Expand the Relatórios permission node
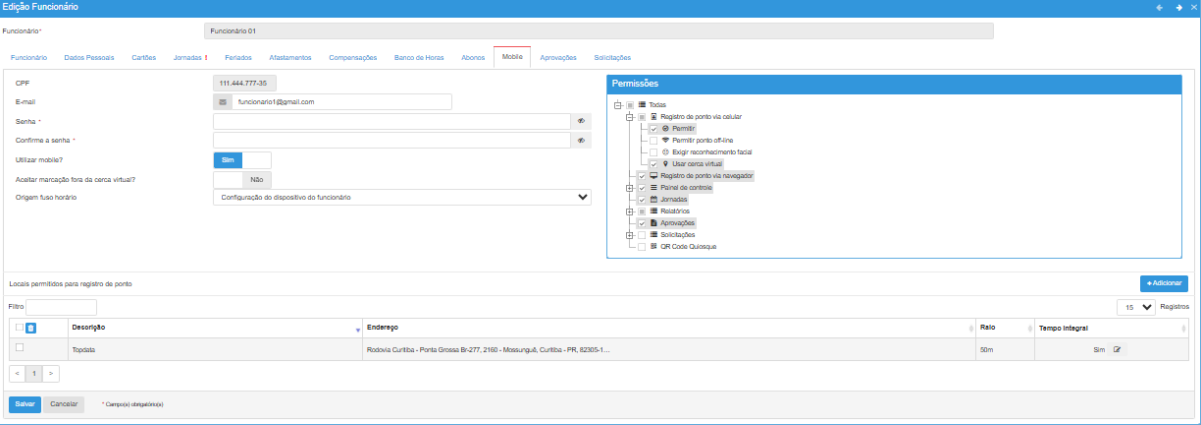This screenshot has height=425, width=1201. tap(629, 211)
